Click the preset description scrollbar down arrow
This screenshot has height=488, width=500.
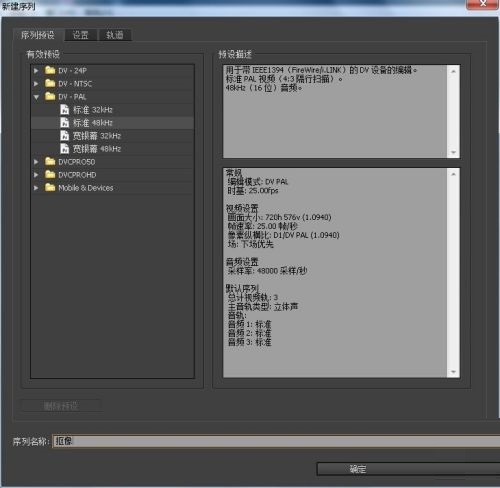coord(453,152)
